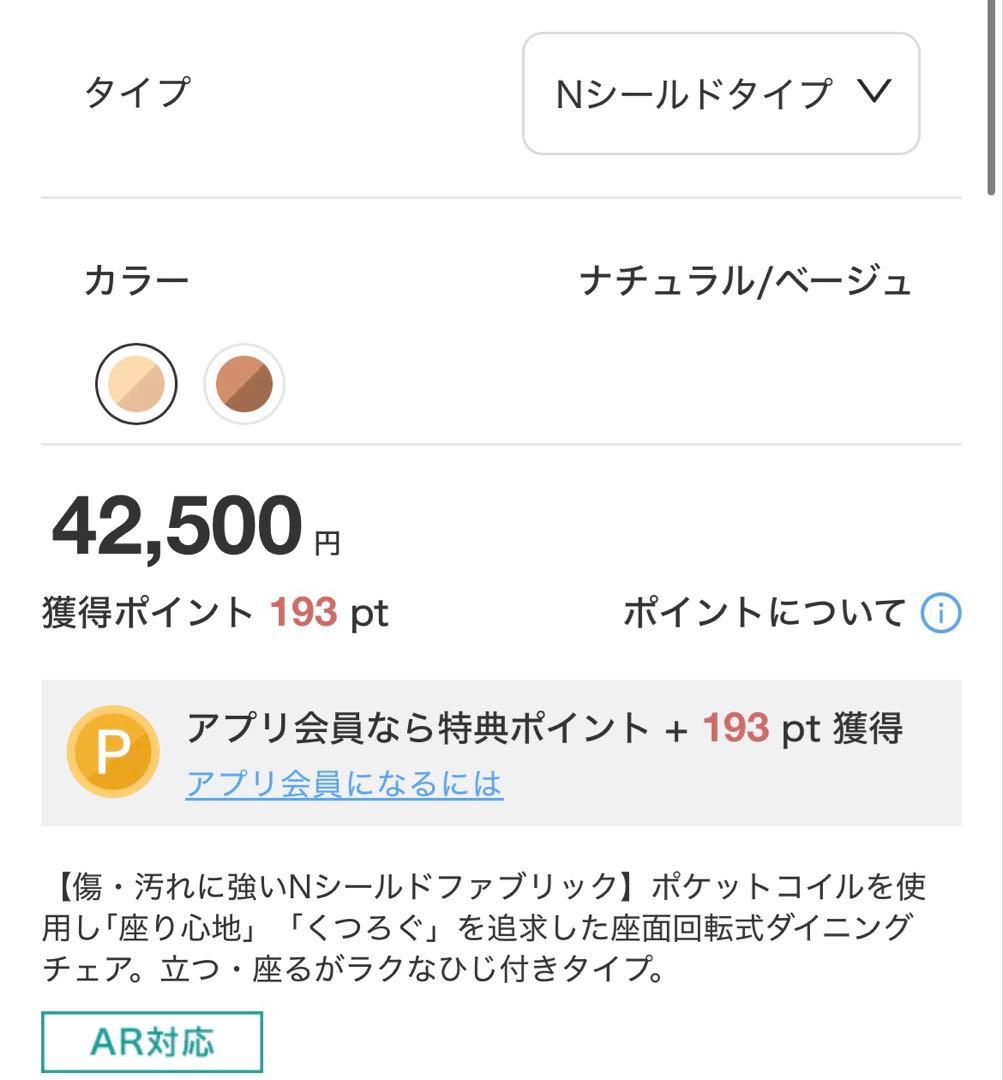Open the Nシールドタイプ type dropdown
Image resolution: width=1003 pixels, height=1080 pixels.
tap(720, 94)
